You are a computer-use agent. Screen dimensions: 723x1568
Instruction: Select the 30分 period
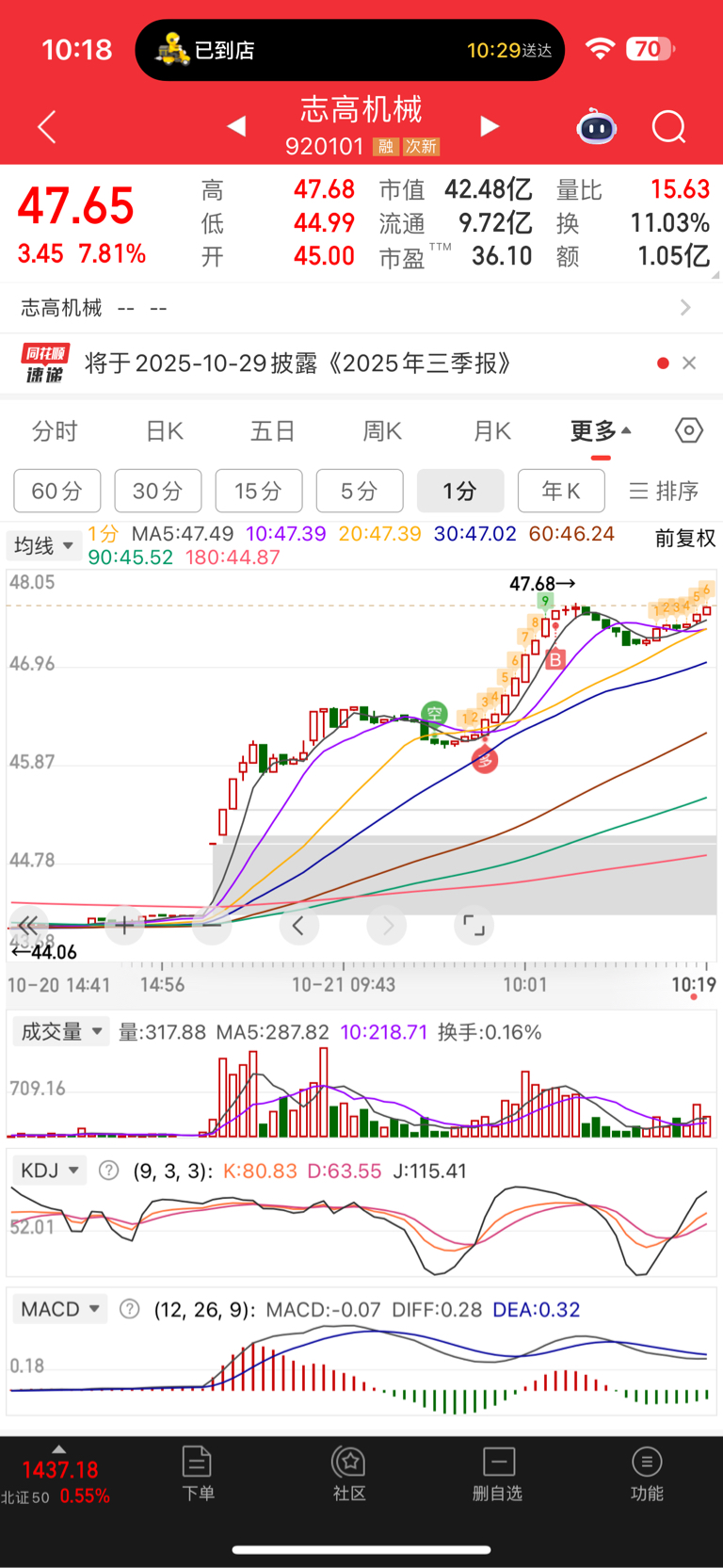point(158,491)
